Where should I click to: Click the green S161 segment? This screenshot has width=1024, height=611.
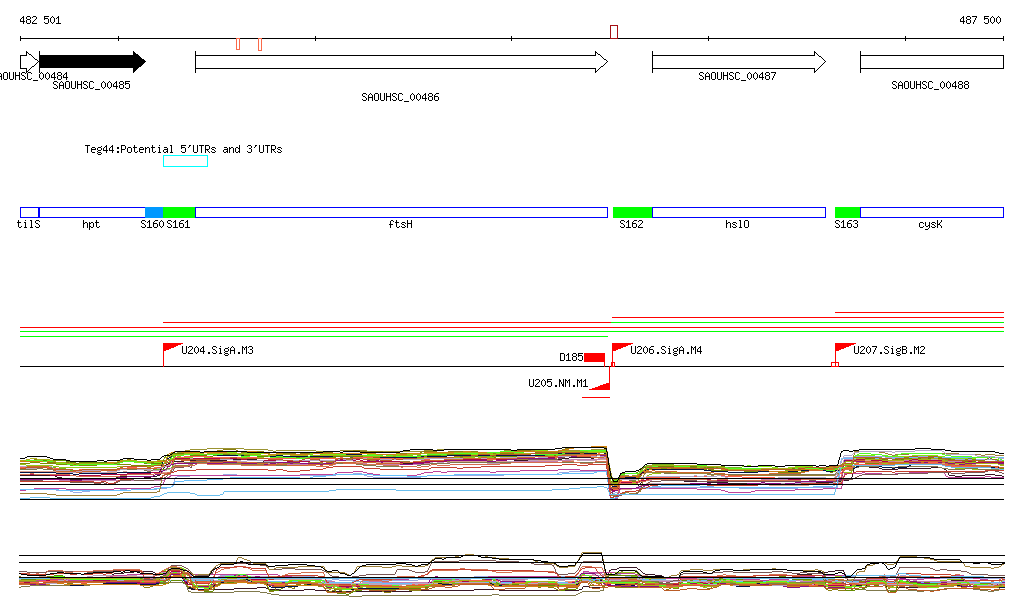[x=179, y=213]
